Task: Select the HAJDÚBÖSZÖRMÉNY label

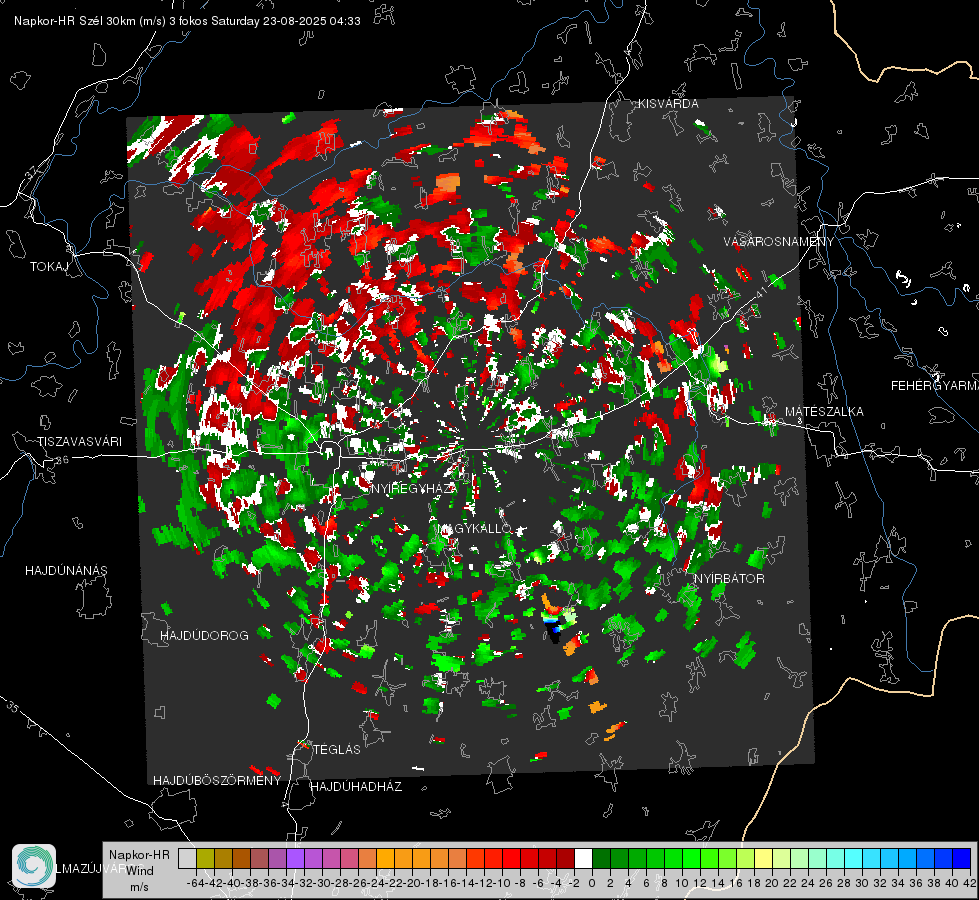Action: [217, 781]
